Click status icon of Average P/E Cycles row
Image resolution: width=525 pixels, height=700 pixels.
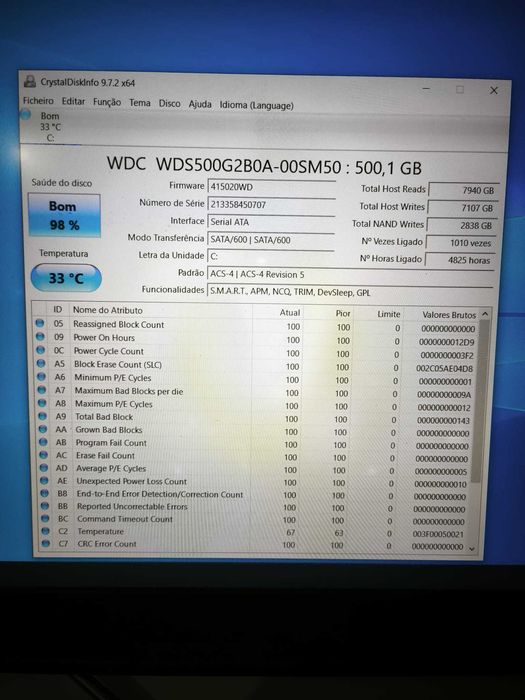click(44, 467)
